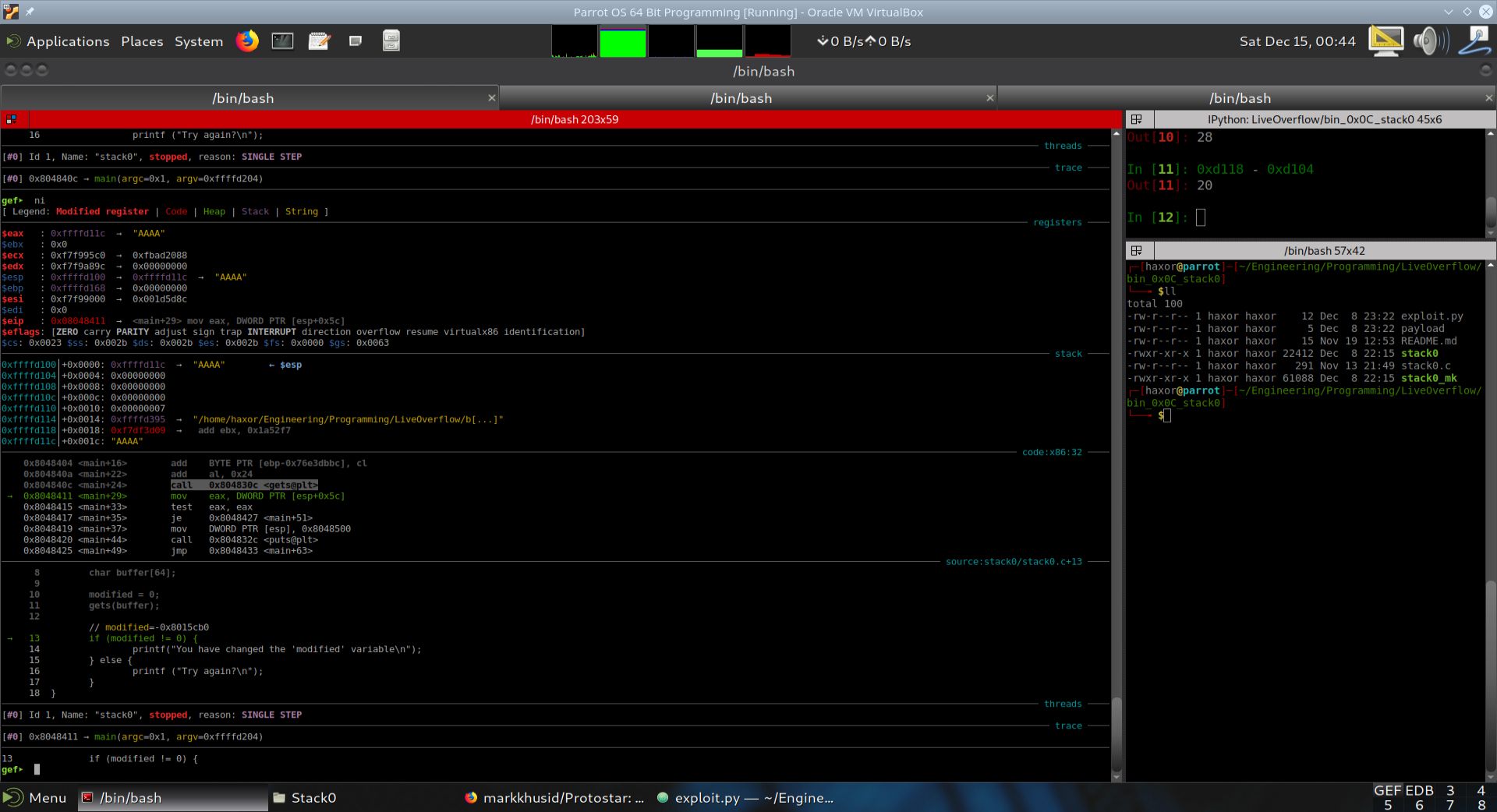Open the Places menu
1497x812 pixels.
tap(142, 41)
